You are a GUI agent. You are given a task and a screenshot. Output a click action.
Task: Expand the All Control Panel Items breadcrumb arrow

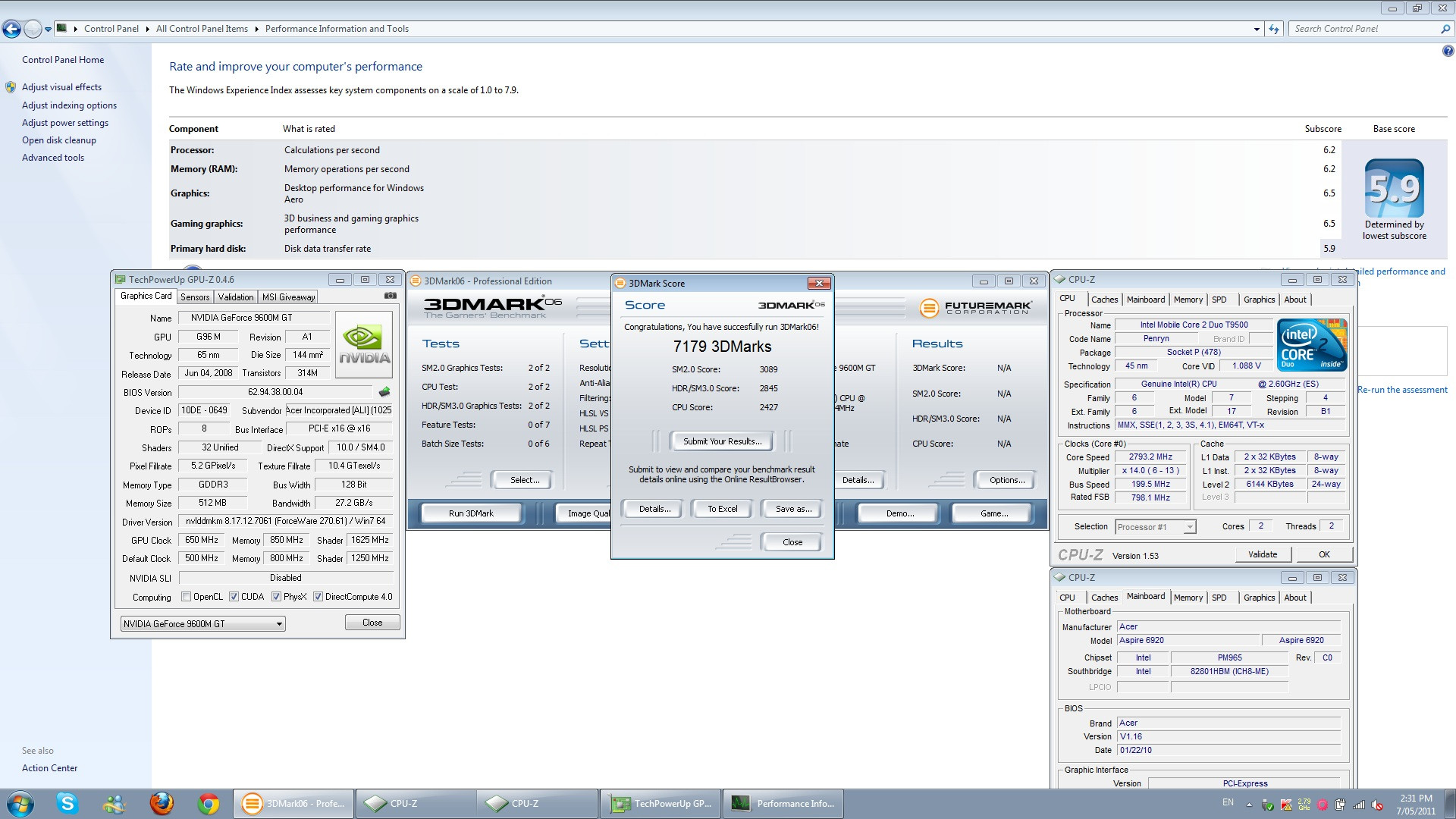[x=256, y=29]
